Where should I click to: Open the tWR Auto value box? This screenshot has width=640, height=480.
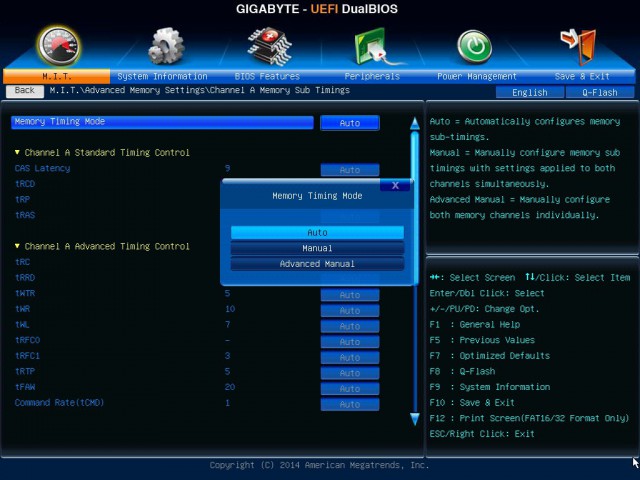350,311
